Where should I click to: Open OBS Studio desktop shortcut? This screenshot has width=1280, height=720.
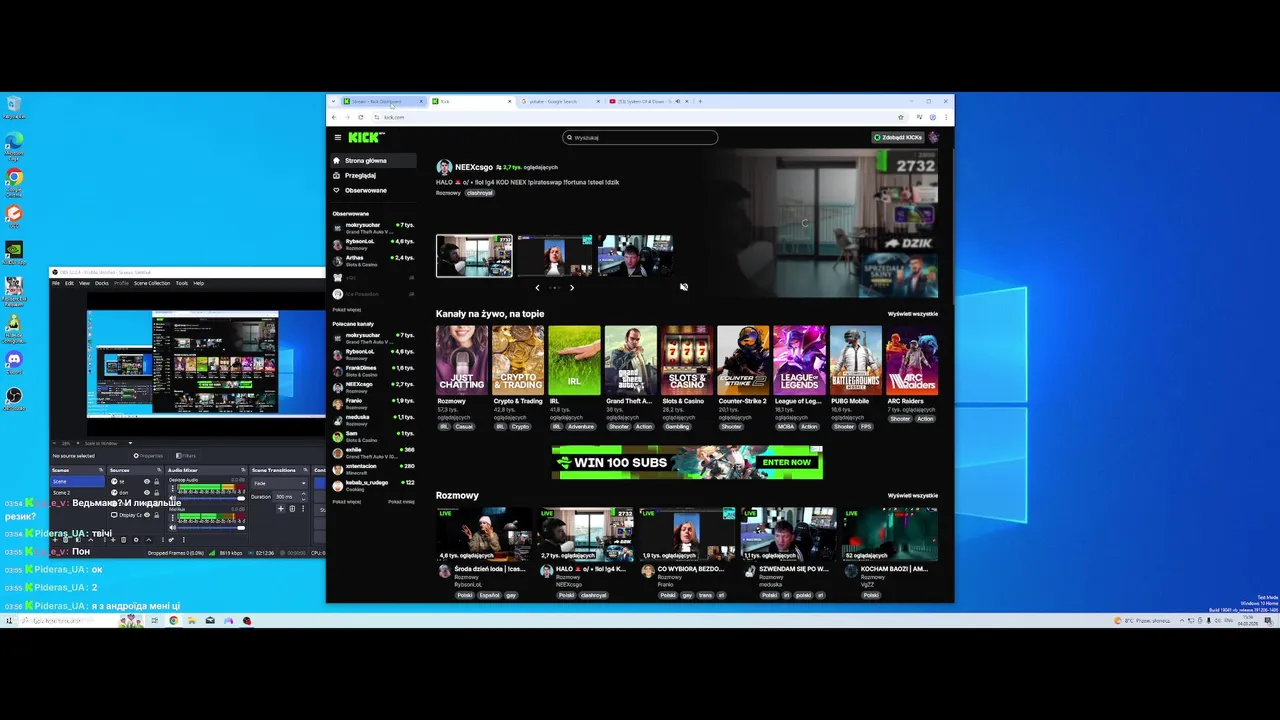coord(14,398)
